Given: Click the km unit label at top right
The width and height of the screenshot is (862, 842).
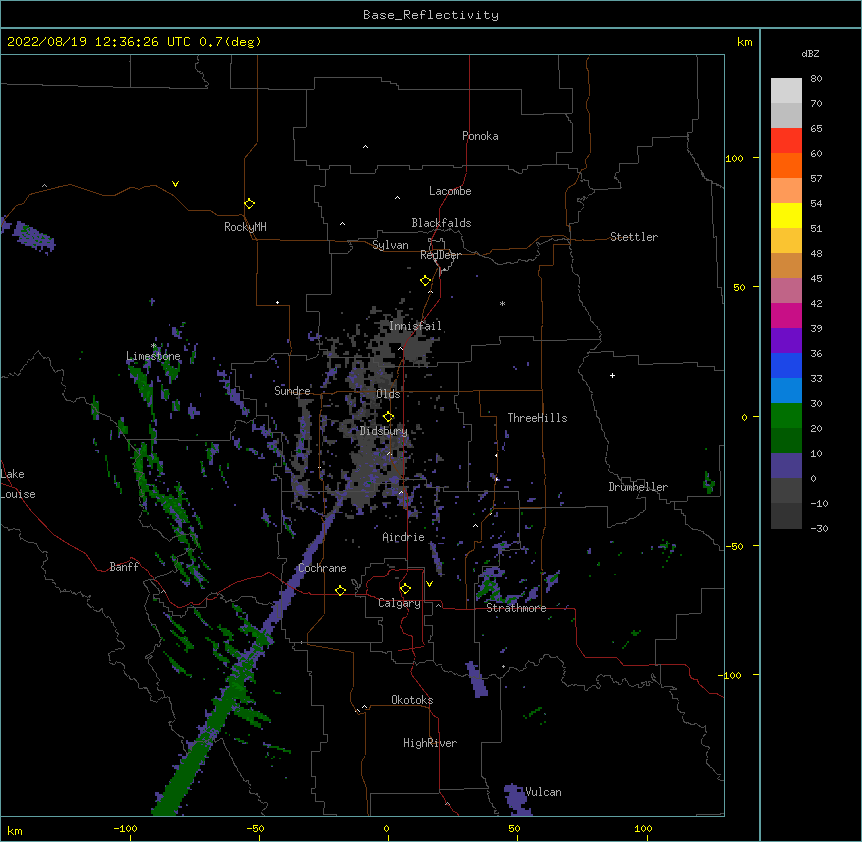Looking at the screenshot, I should 745,42.
